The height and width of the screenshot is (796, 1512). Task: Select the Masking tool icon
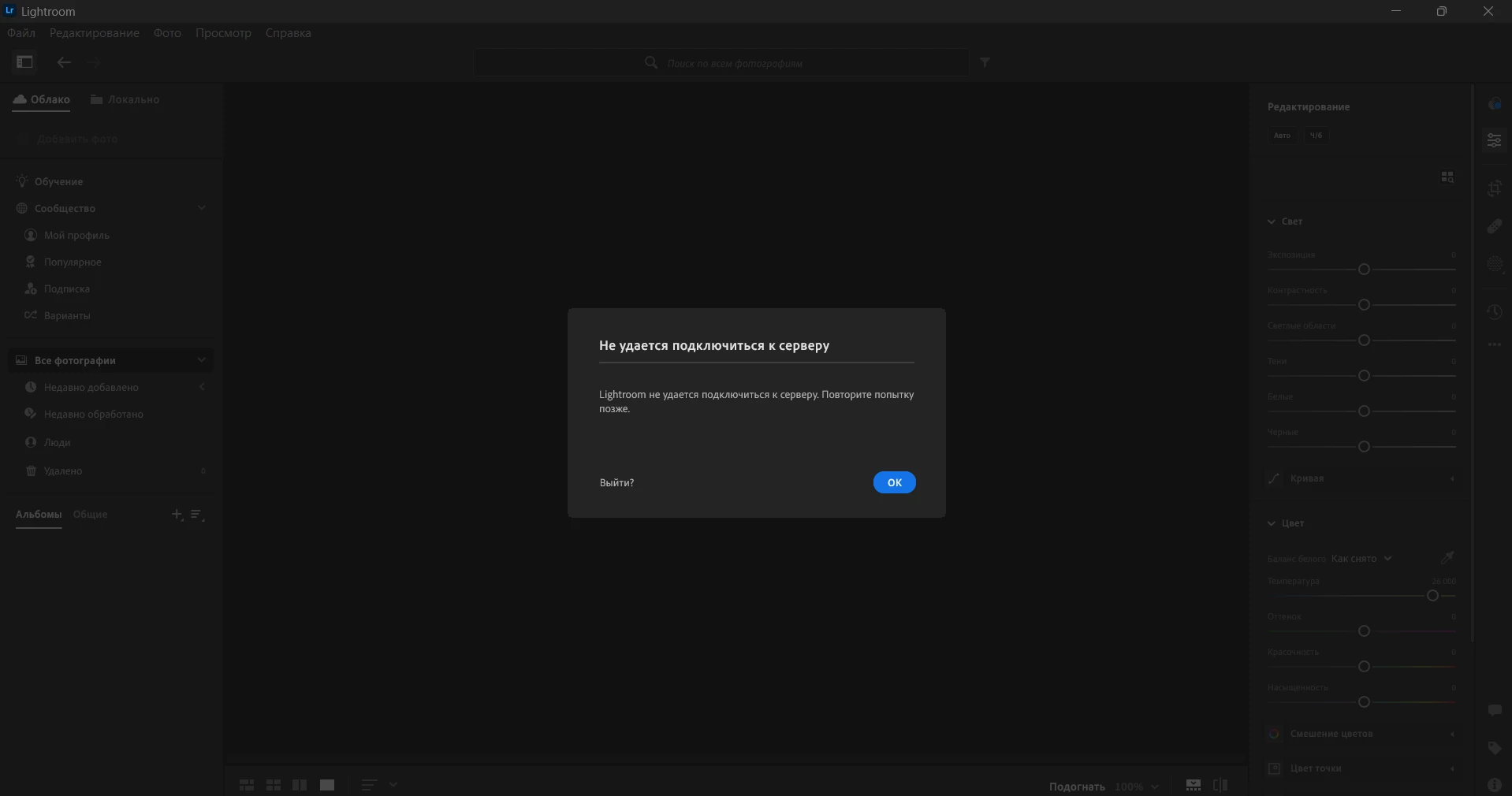point(1495,264)
